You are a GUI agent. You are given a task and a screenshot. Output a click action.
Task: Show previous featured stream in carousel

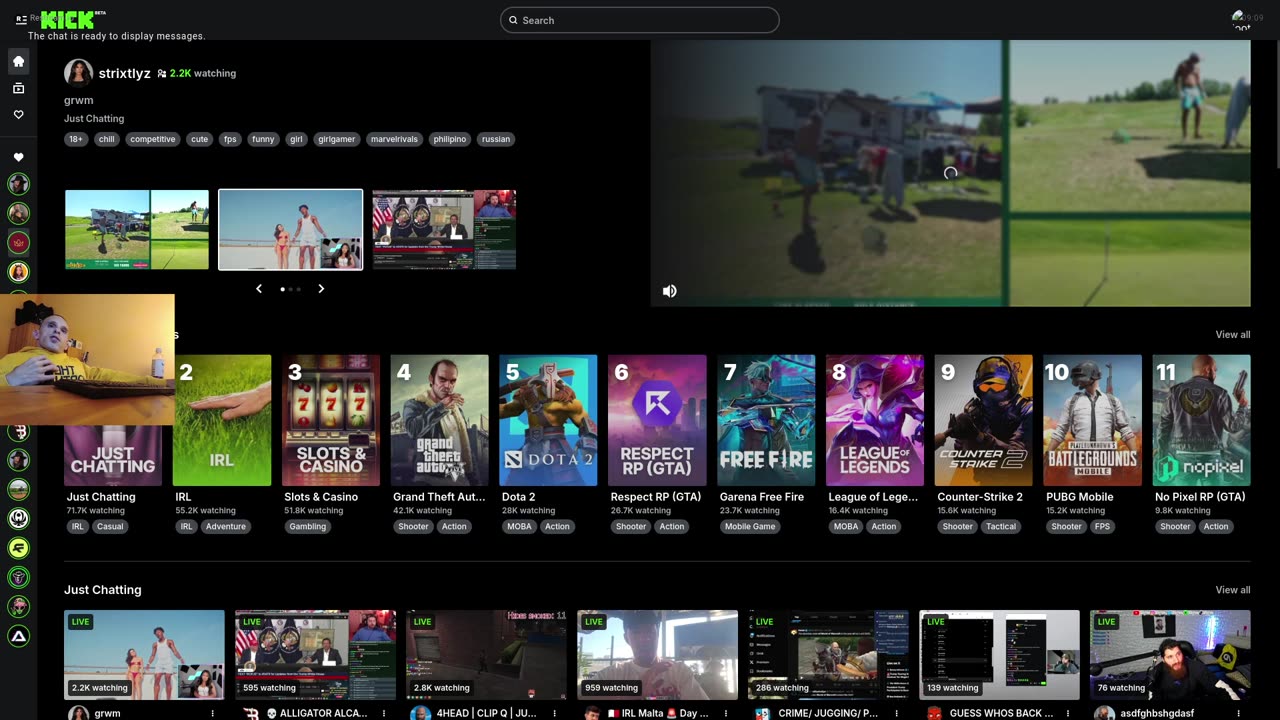(259, 289)
